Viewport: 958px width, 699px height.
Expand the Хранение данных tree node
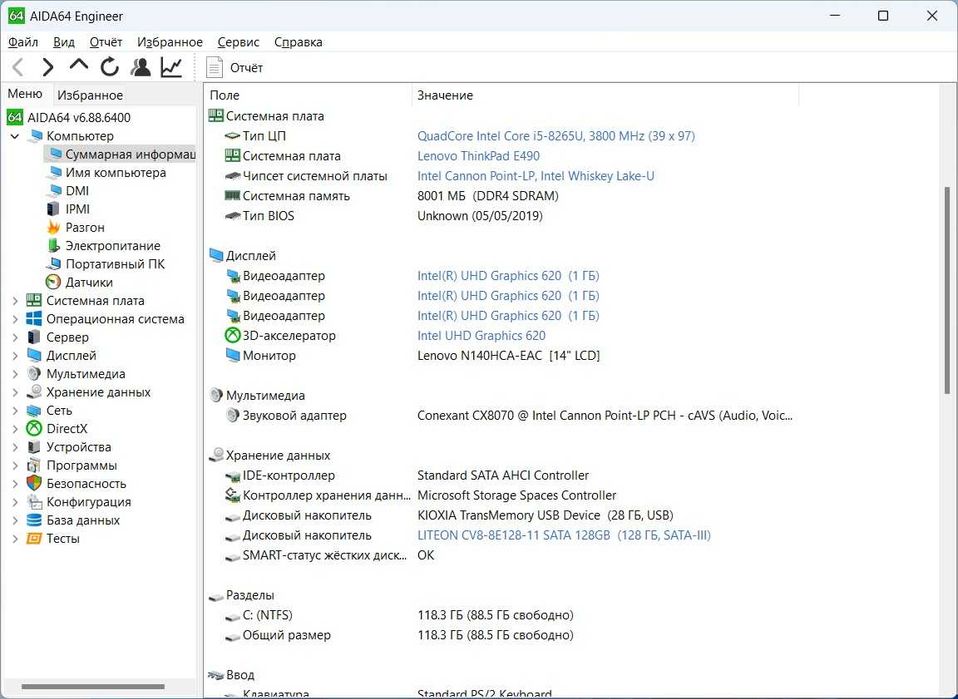15,392
